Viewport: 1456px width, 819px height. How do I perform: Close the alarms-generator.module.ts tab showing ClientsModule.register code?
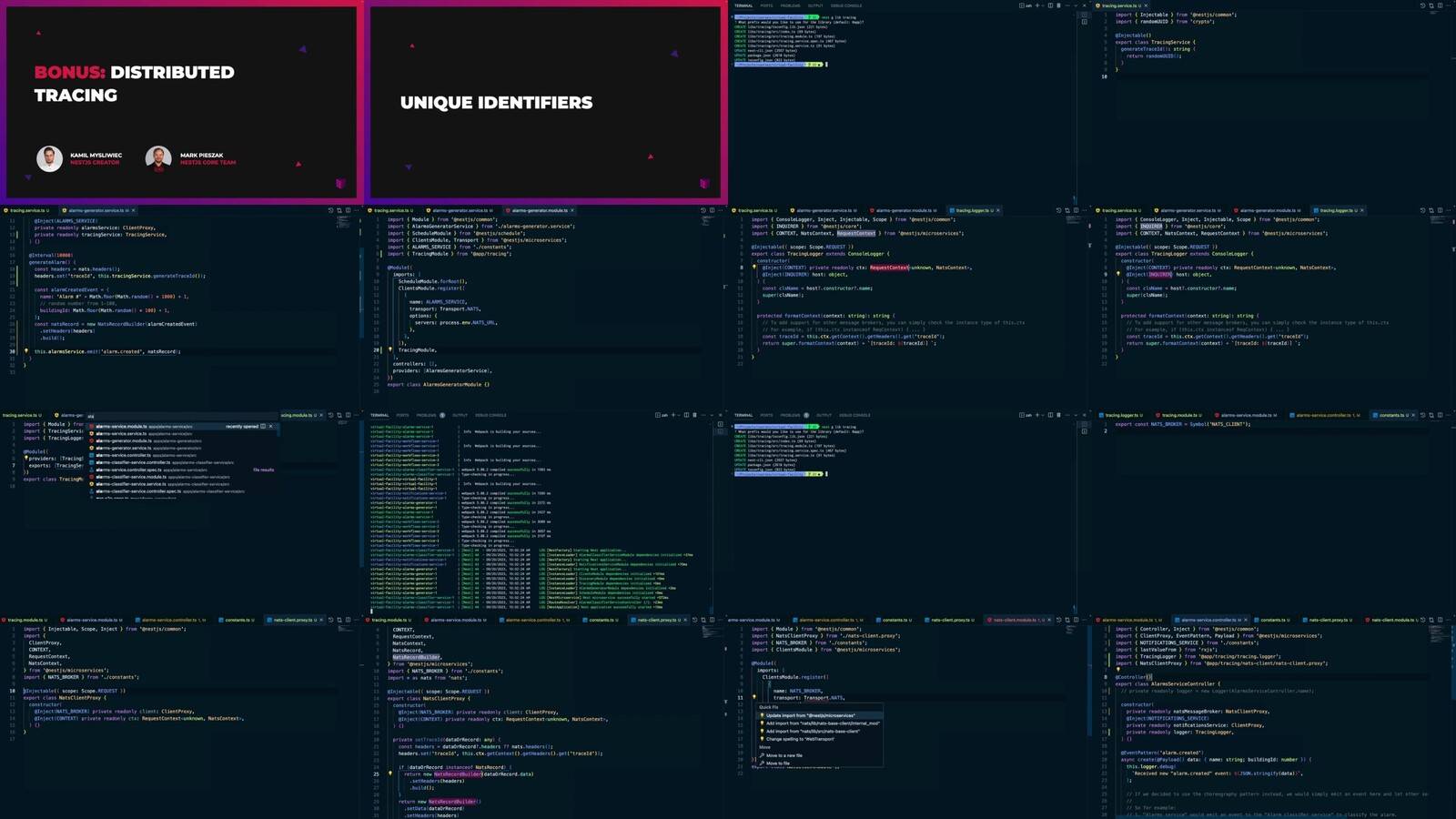[x=571, y=210]
